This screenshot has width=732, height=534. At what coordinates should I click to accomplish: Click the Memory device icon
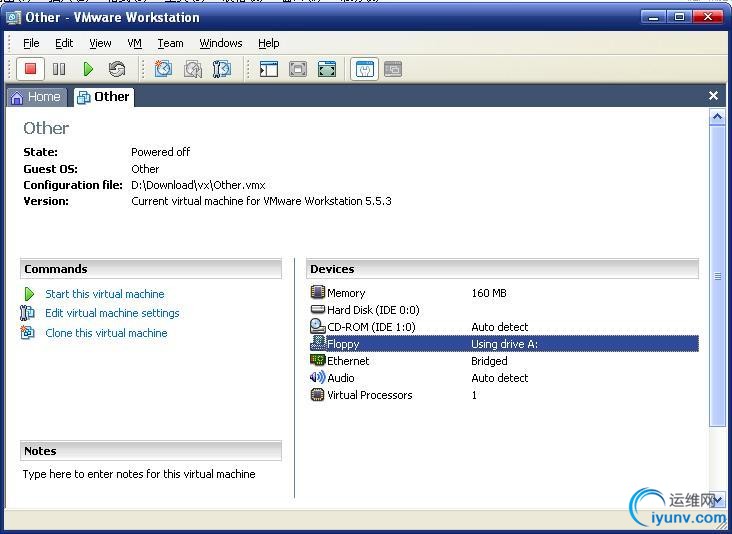pos(317,292)
